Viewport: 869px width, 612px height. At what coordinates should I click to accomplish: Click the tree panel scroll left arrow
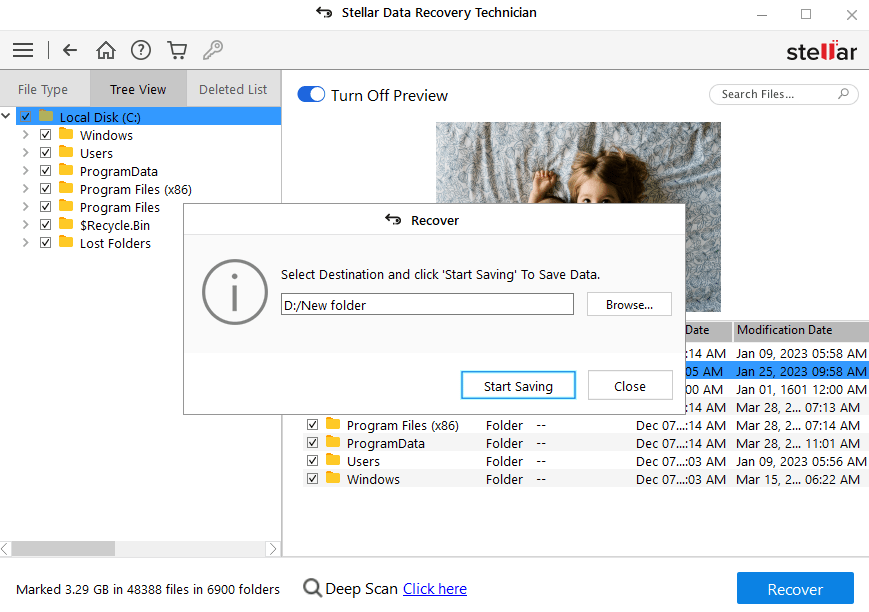pos(5,549)
